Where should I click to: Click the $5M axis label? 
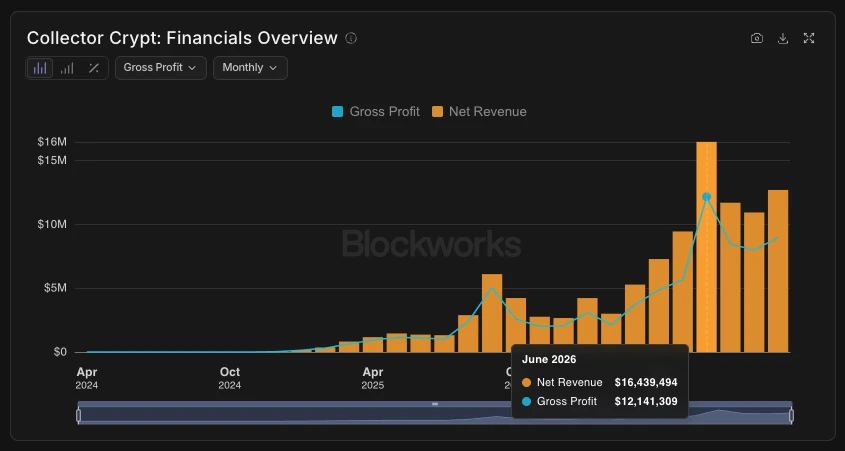[x=55, y=288]
